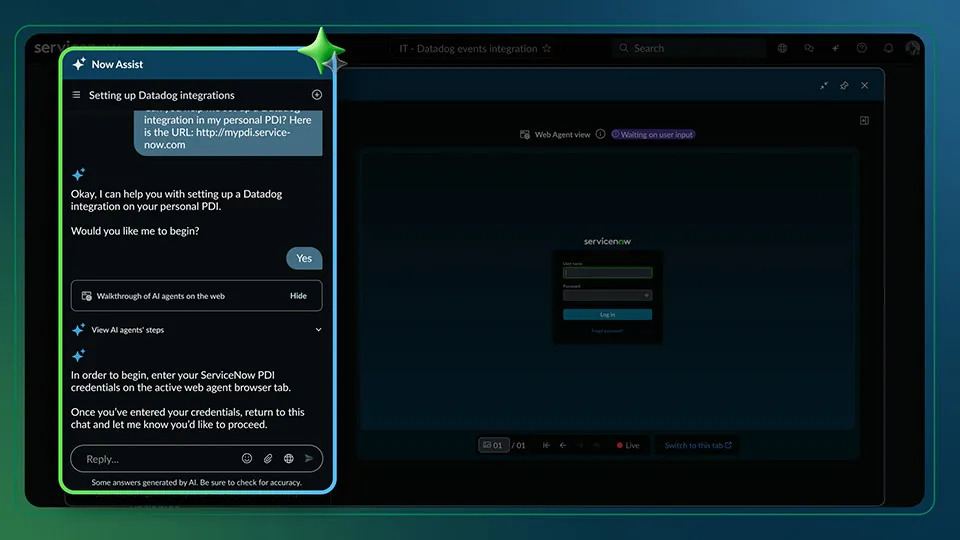Viewport: 960px width, 540px height.
Task: Click the Yes reply bubble
Action: click(x=304, y=258)
